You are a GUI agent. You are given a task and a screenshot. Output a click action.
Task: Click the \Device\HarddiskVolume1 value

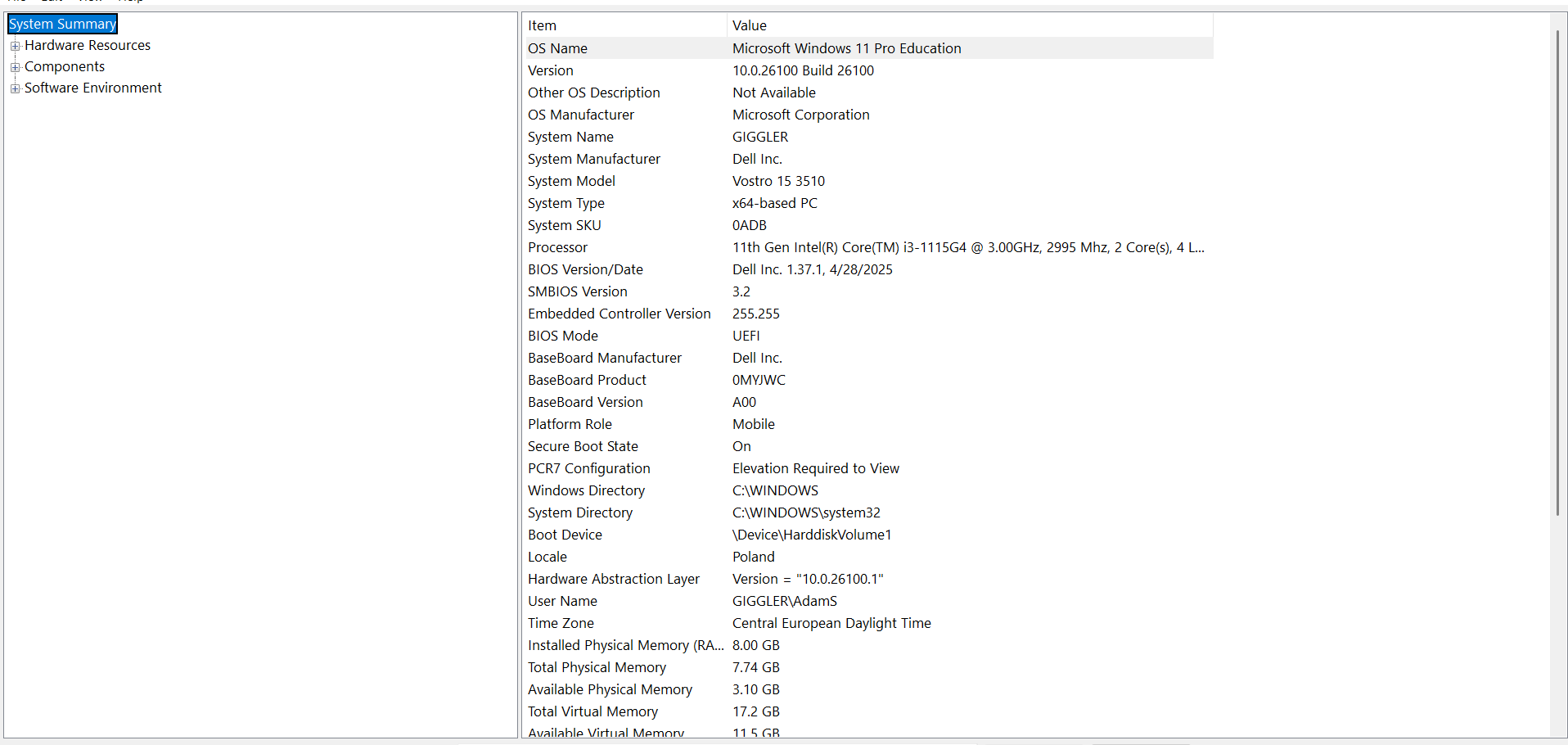pyautogui.click(x=812, y=535)
